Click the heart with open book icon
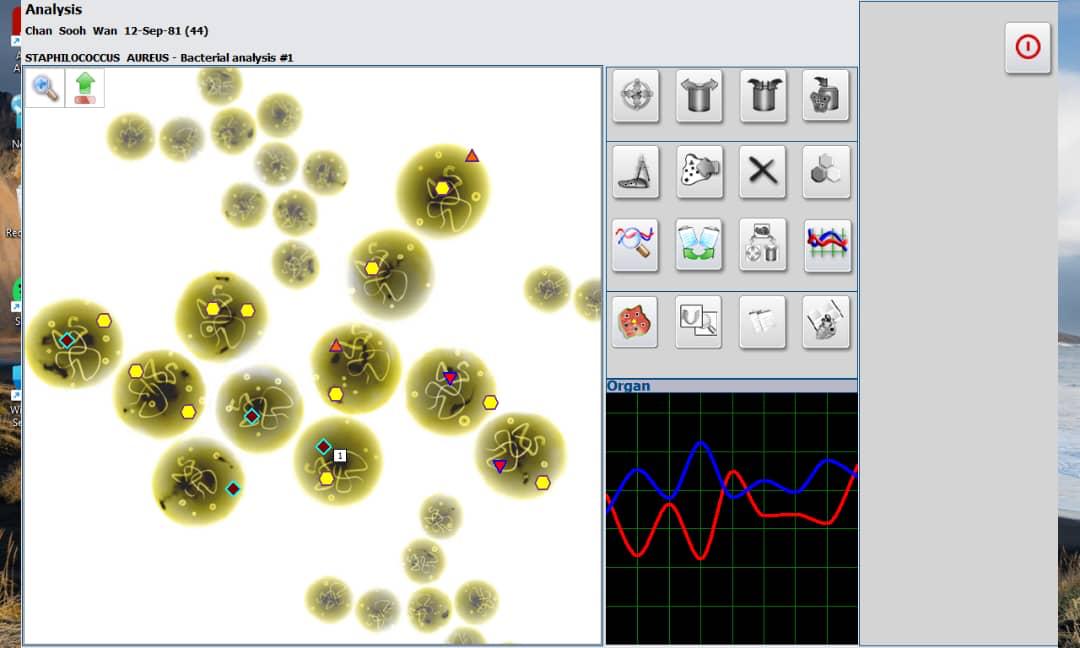 826,322
